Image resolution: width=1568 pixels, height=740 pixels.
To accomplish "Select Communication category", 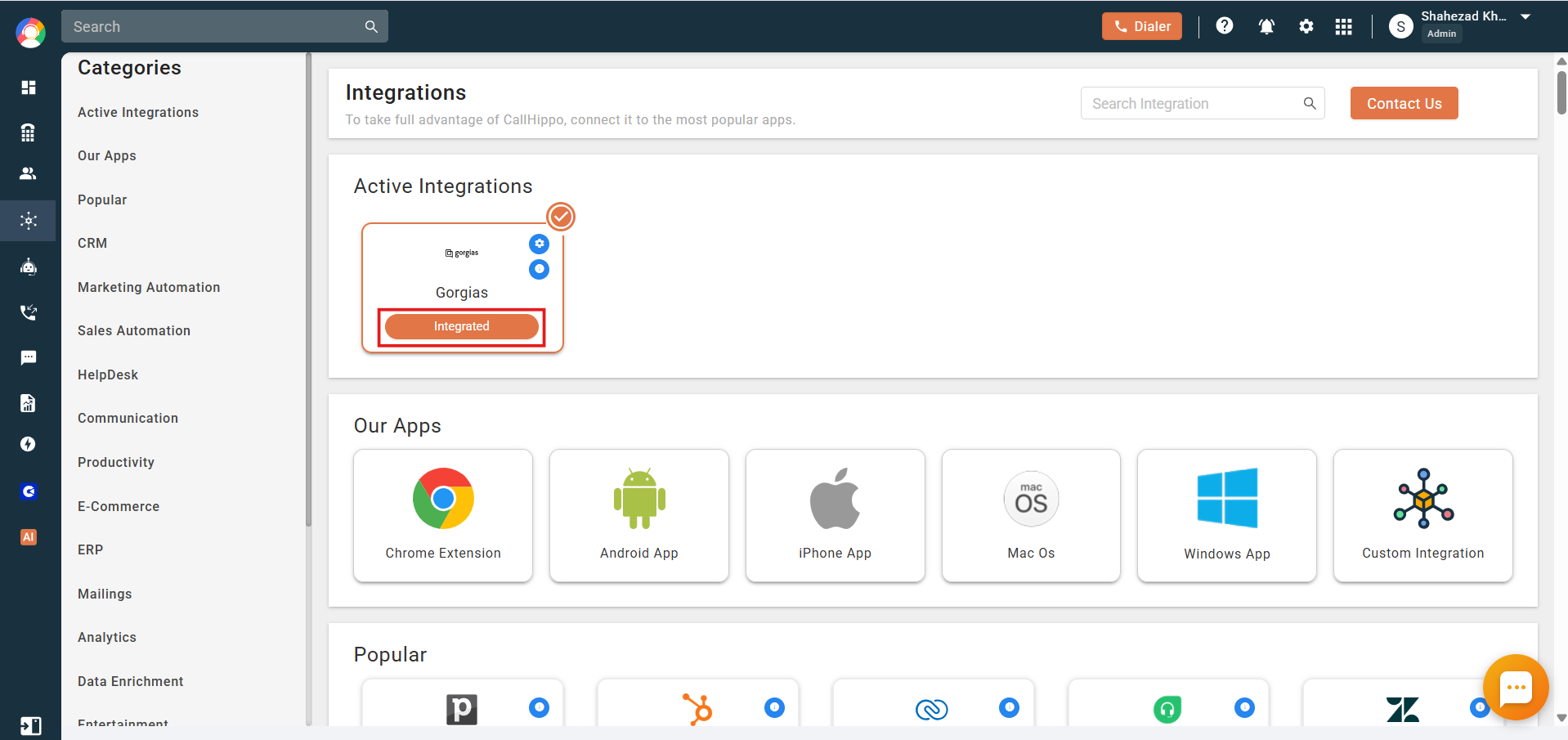I will point(128,418).
